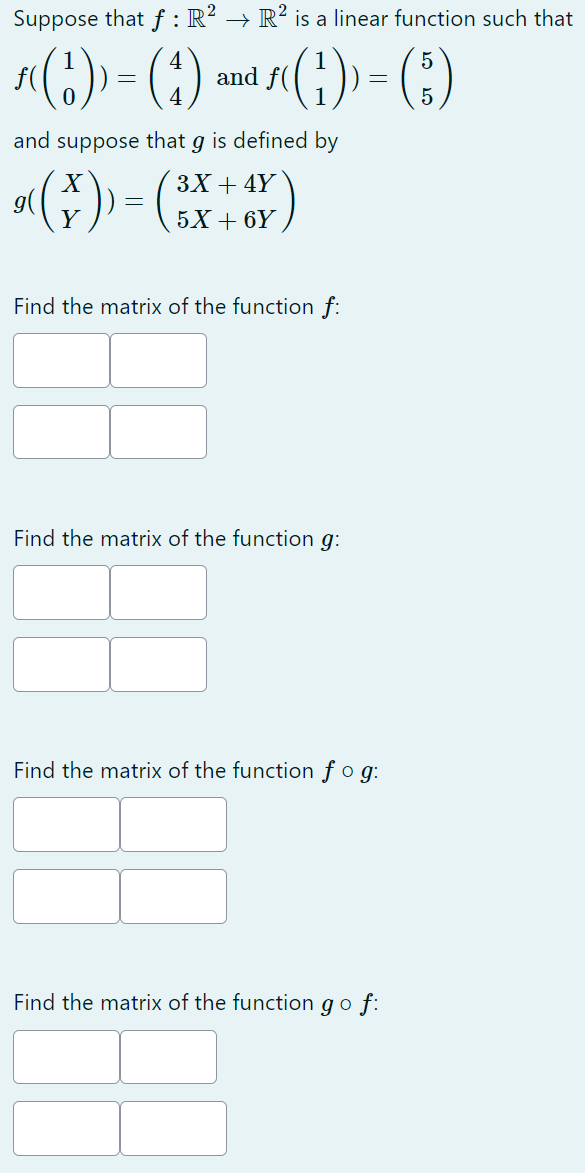Click the bottom-right entry of matrix g
Screen dimensions: 585x1173
(158, 664)
